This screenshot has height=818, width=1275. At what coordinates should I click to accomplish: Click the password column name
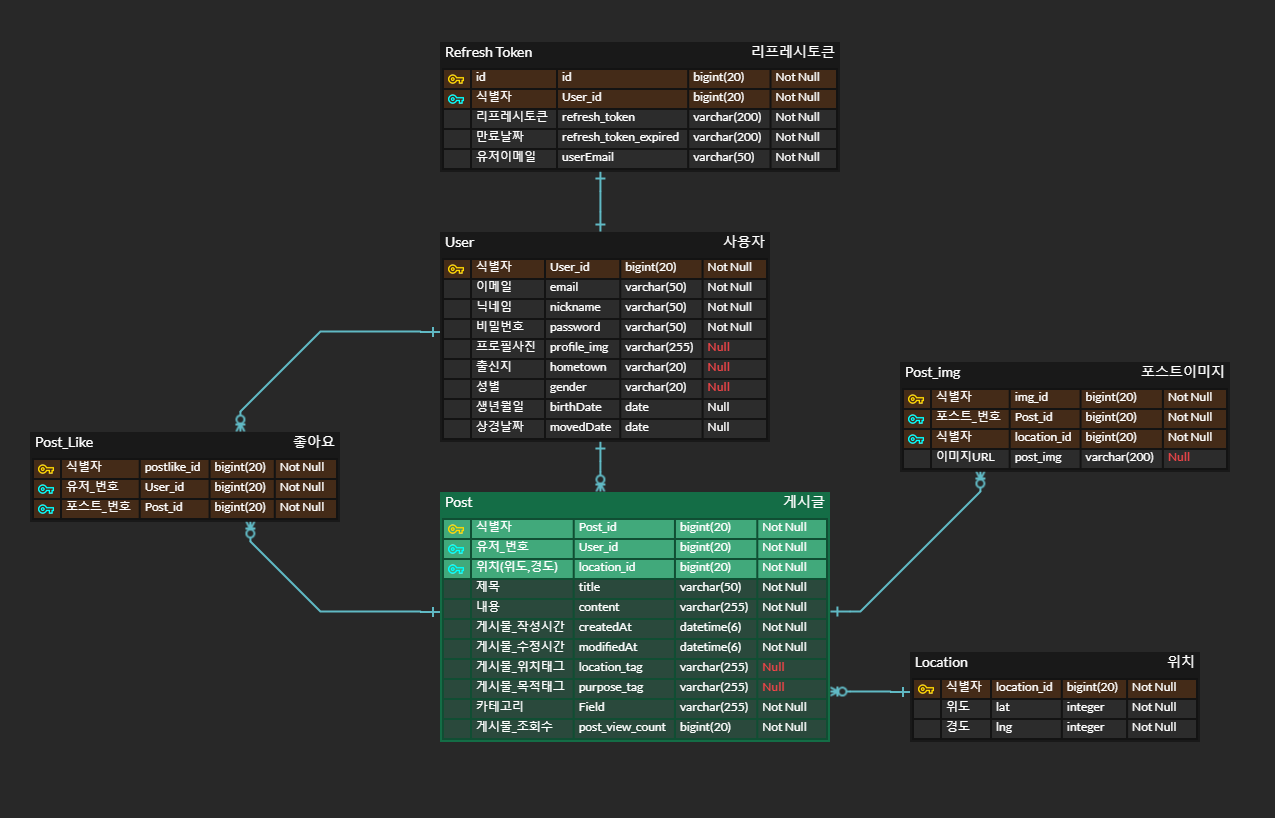click(x=575, y=327)
